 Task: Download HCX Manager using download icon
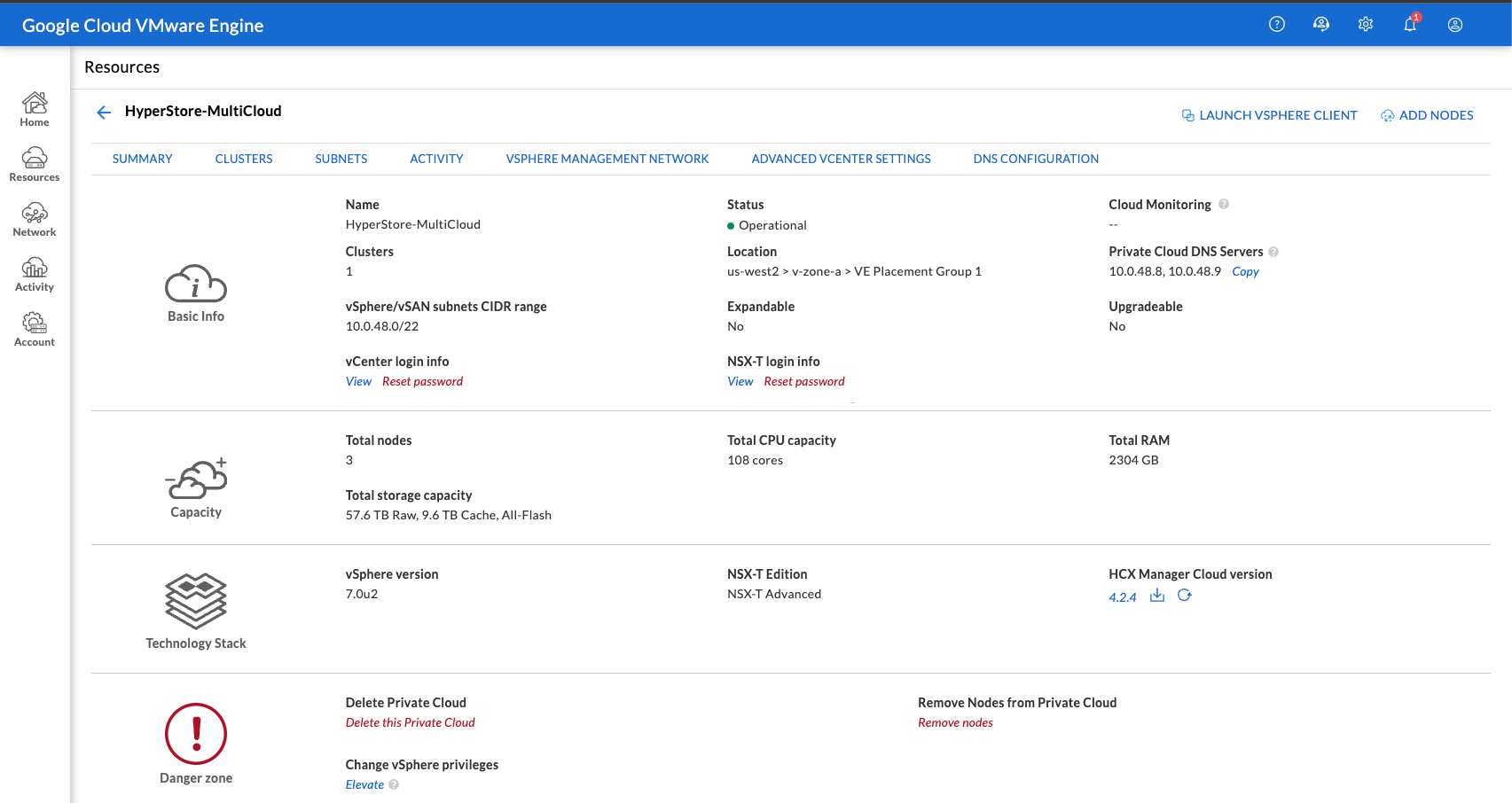point(1157,596)
